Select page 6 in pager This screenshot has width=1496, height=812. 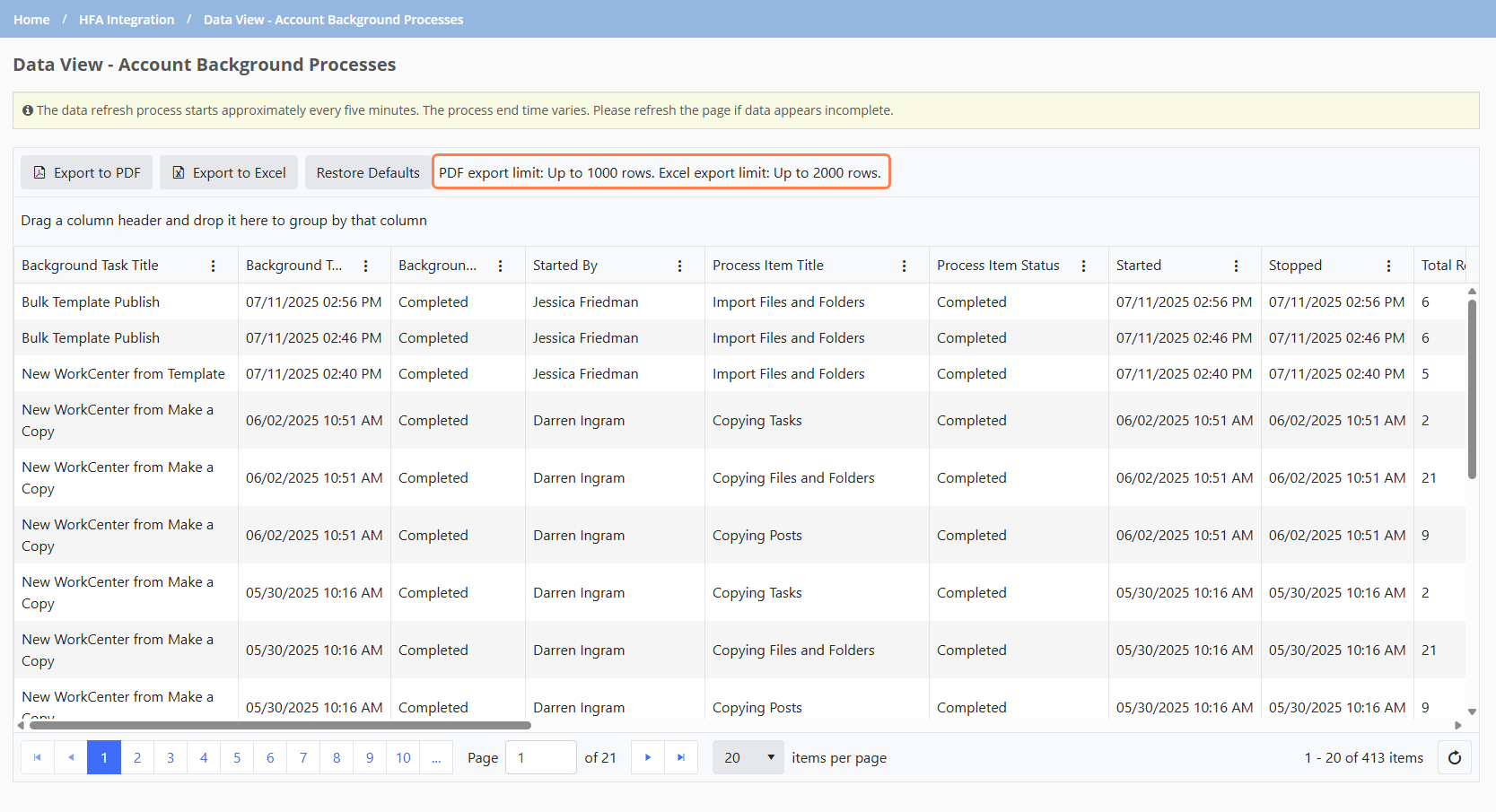pyautogui.click(x=270, y=757)
